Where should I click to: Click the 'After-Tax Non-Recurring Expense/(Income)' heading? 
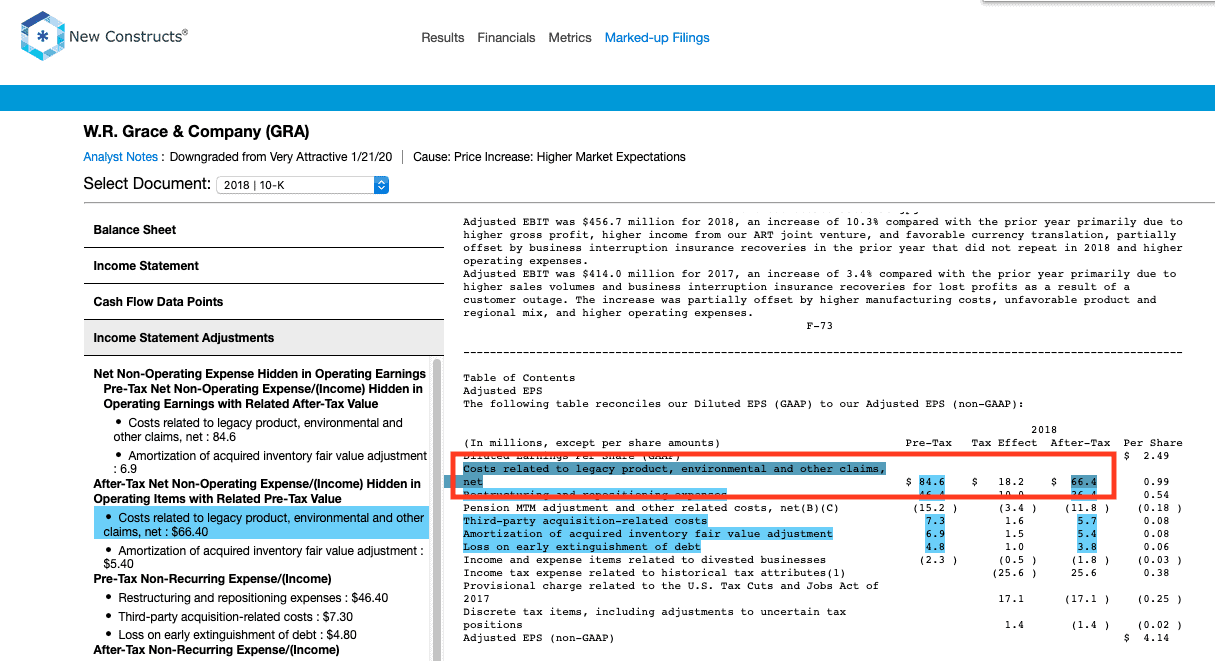pyautogui.click(x=216, y=650)
